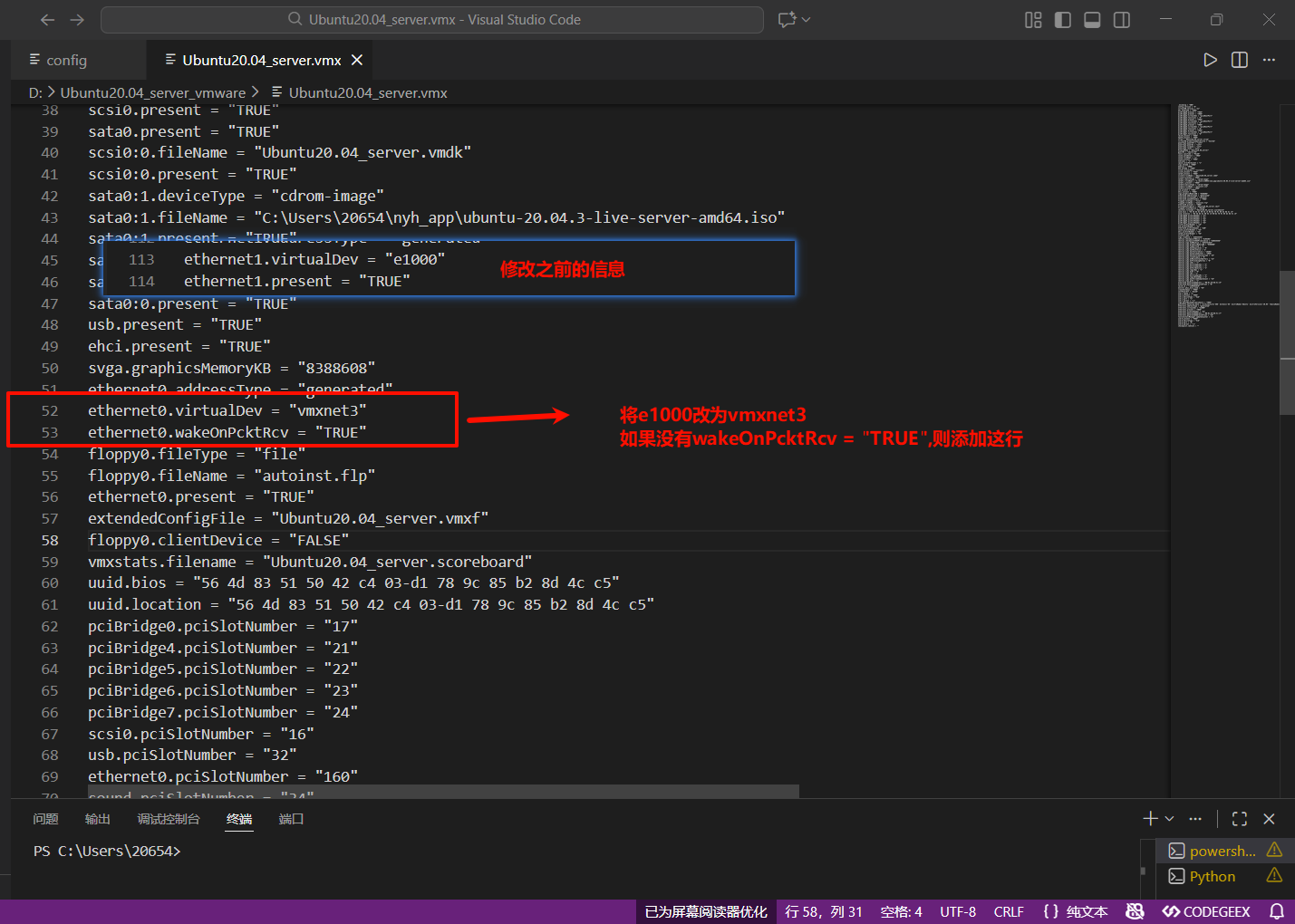Open the command center search box
The image size is (1295, 924).
(432, 19)
